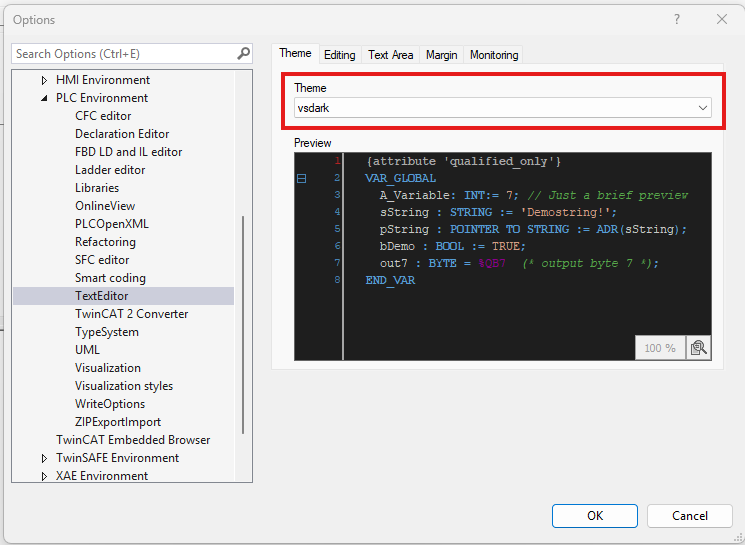This screenshot has height=545, width=745.
Task: Click the 100 % zoom level box
Action: click(660, 348)
